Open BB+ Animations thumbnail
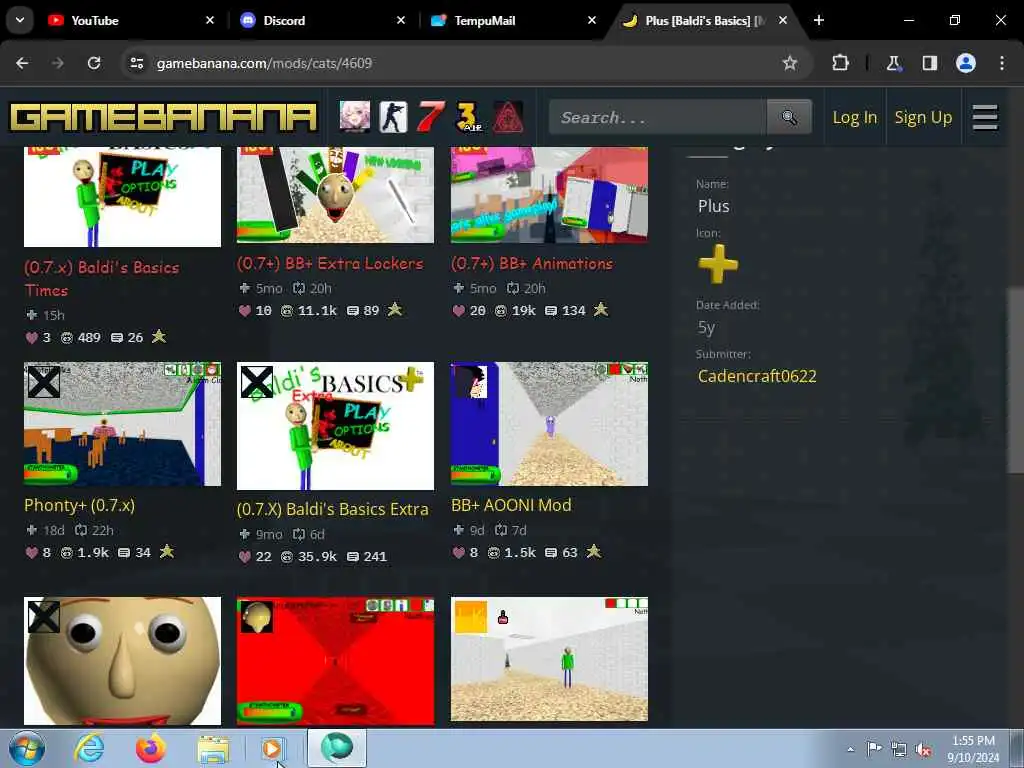Image resolution: width=1024 pixels, height=768 pixels. (x=549, y=195)
